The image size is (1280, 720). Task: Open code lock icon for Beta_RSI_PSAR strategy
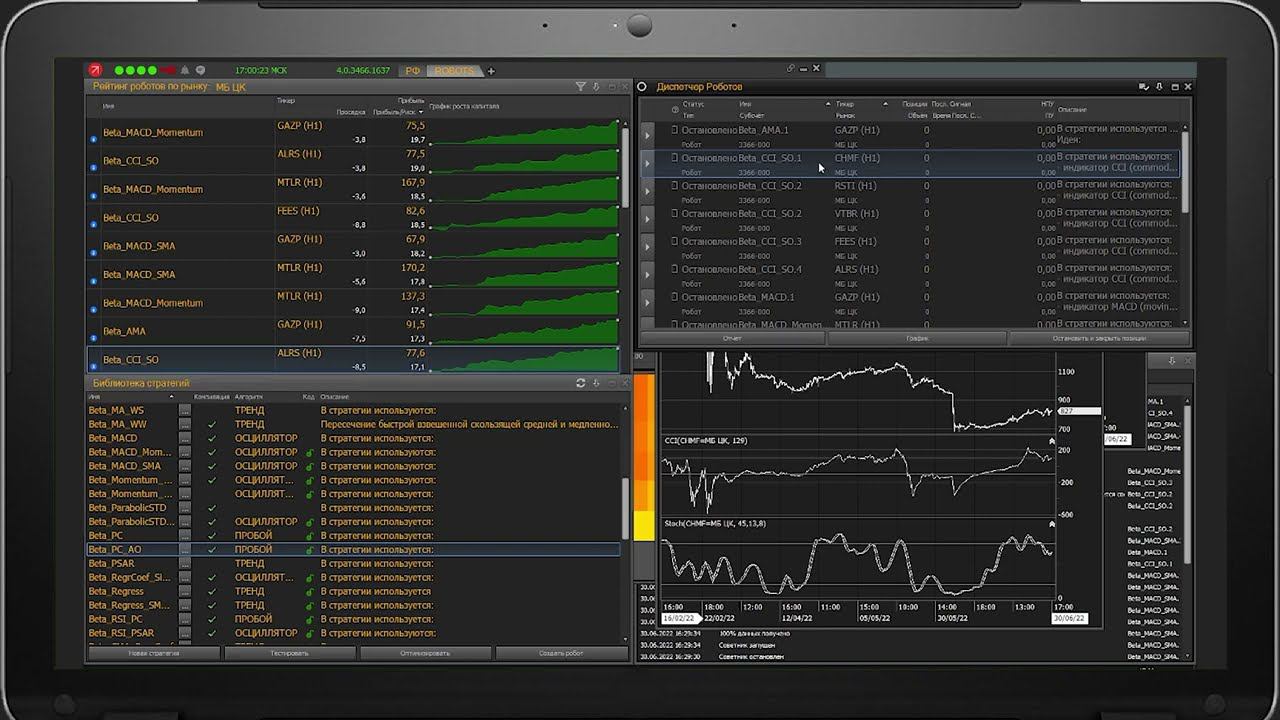310,634
